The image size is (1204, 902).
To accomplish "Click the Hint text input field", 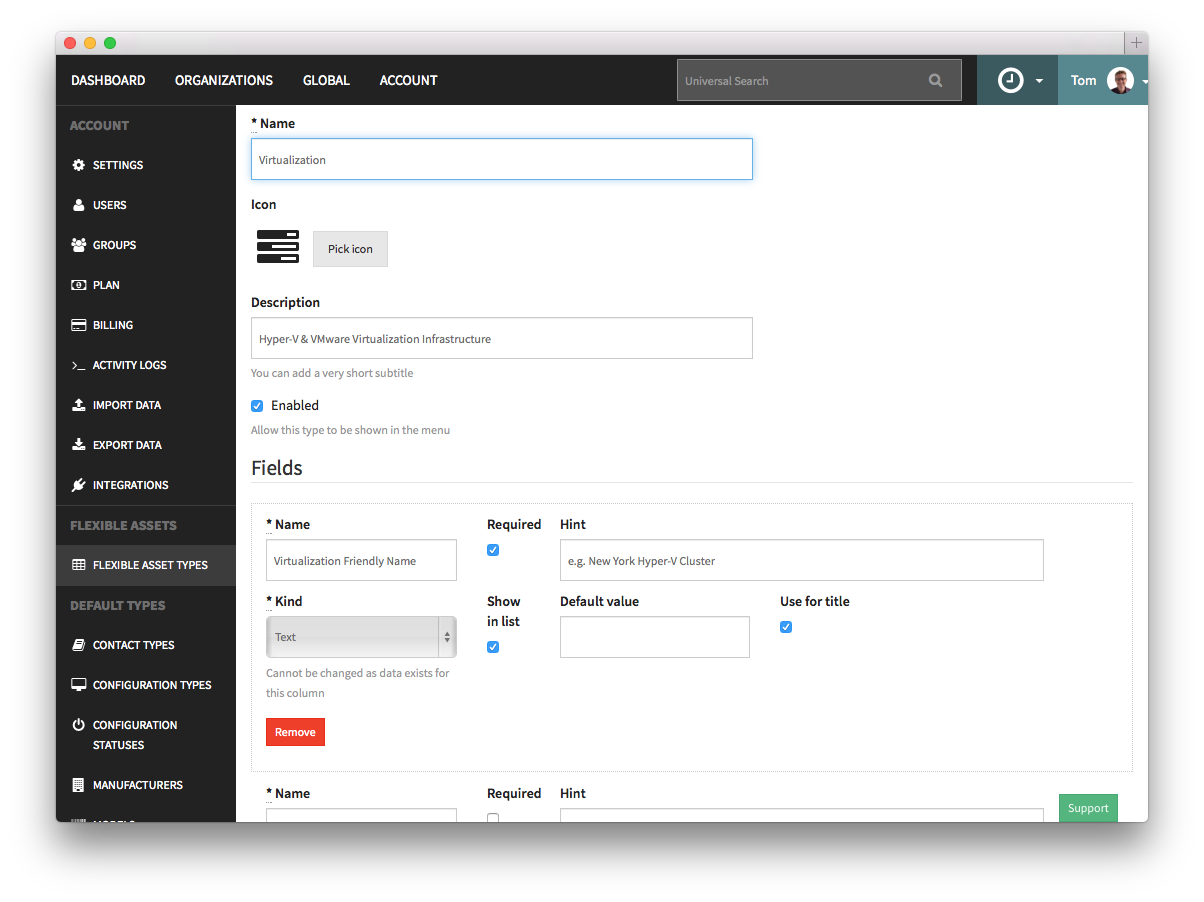I will 801,561.
